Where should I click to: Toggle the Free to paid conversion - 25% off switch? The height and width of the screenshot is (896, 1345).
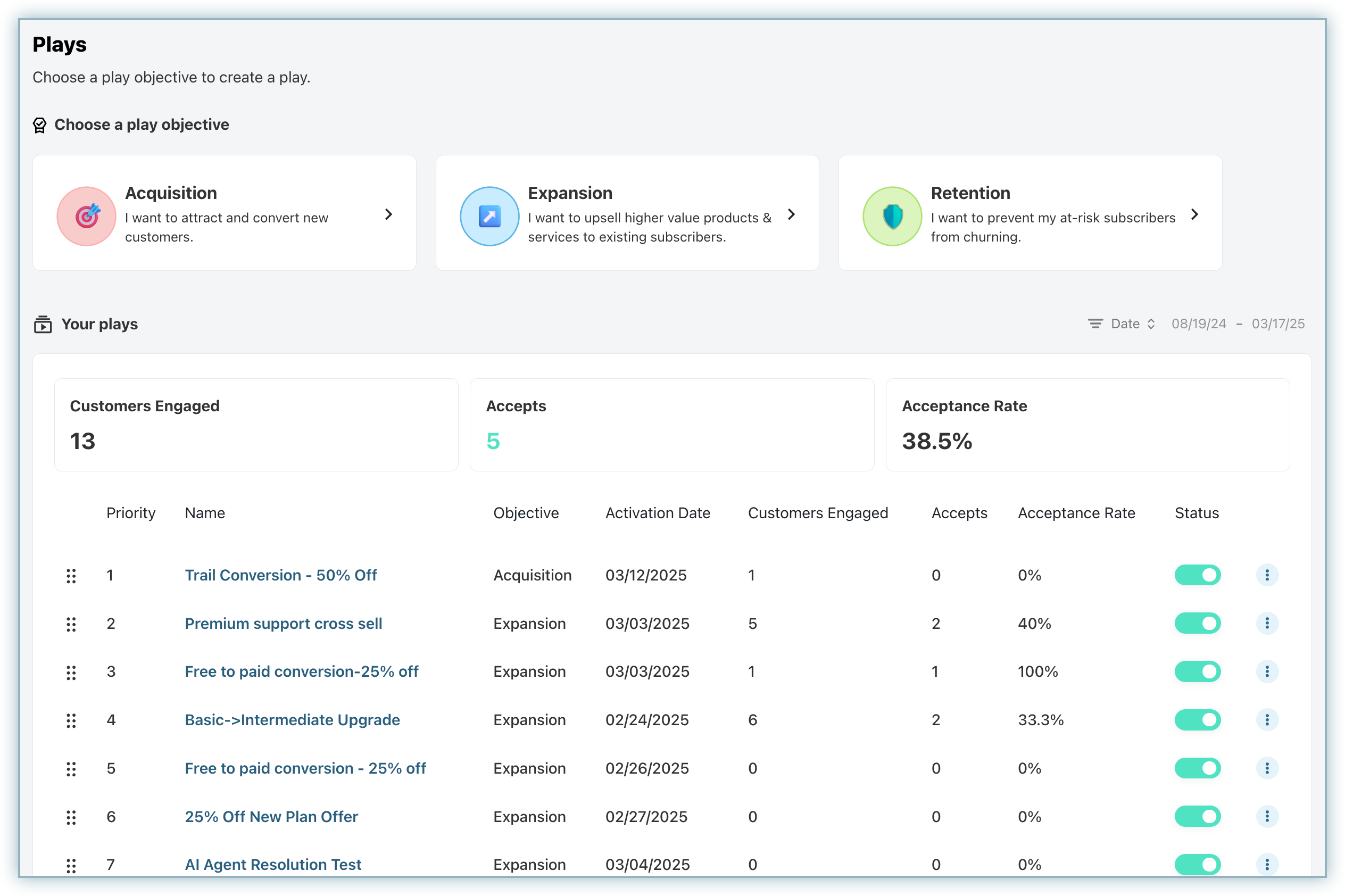[1197, 768]
